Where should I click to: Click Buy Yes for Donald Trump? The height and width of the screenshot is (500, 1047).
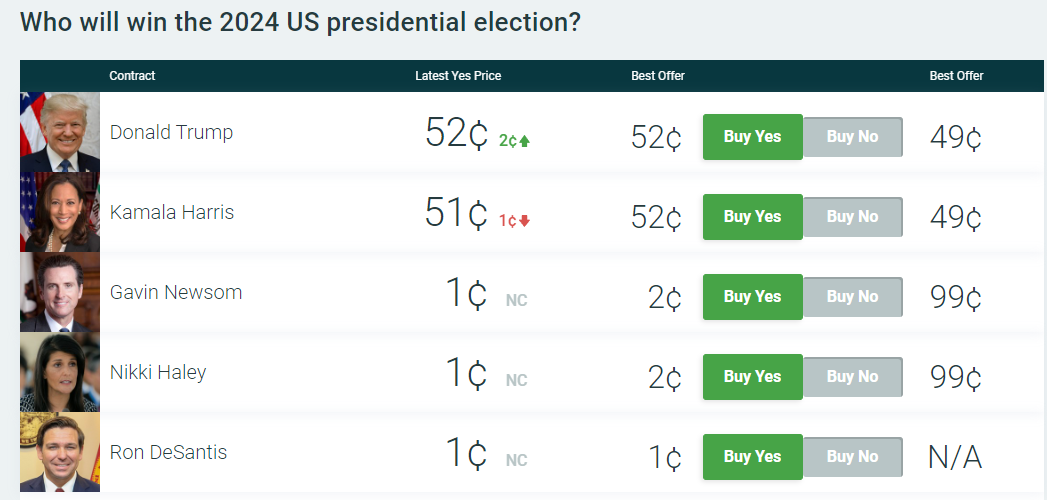pyautogui.click(x=753, y=137)
